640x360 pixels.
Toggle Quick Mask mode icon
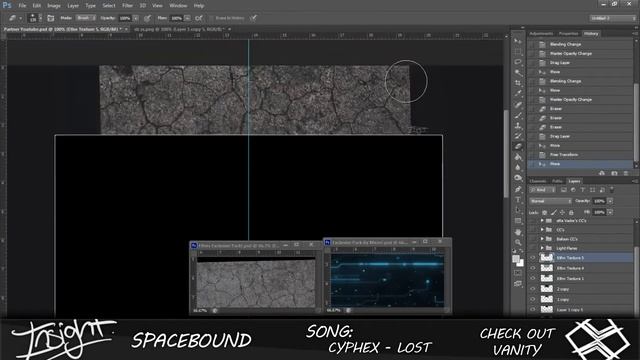pyautogui.click(x=518, y=273)
